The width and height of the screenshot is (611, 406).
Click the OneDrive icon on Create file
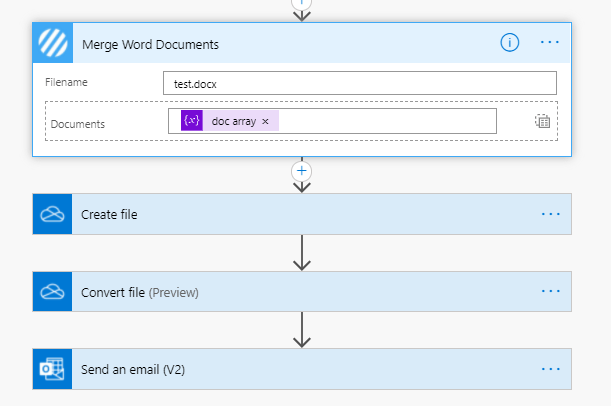coord(51,214)
